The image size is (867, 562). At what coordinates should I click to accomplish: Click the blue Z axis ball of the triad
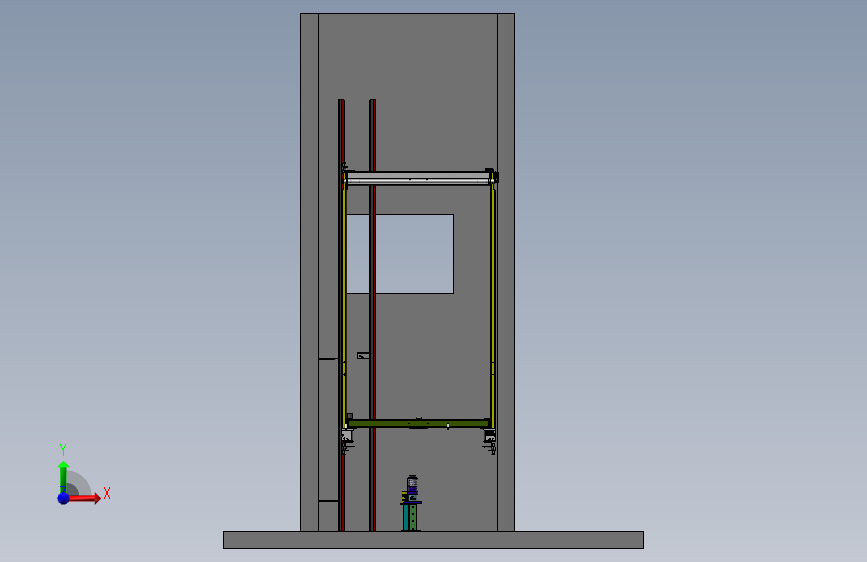coord(63,498)
